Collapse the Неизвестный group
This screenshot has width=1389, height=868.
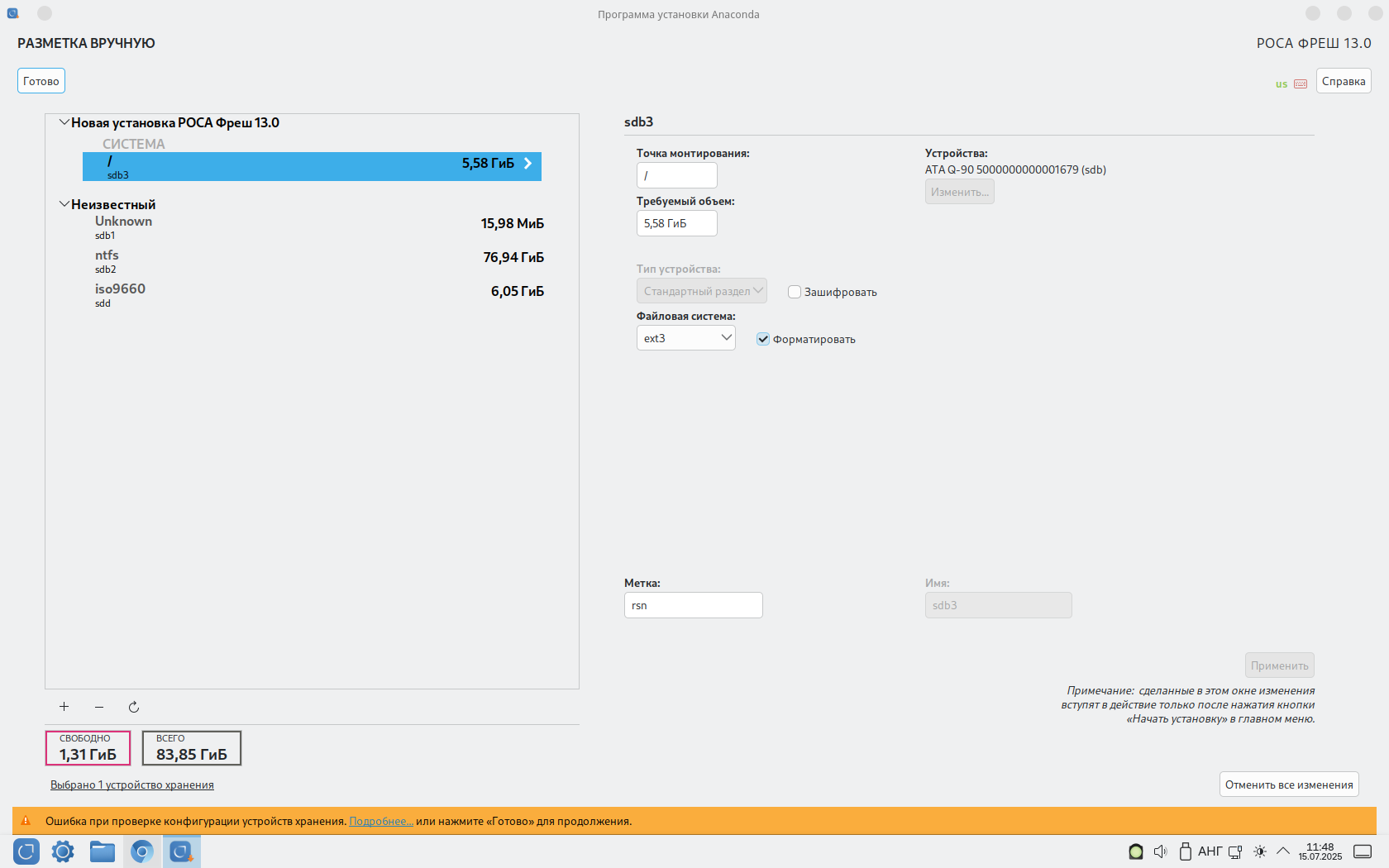[x=64, y=204]
